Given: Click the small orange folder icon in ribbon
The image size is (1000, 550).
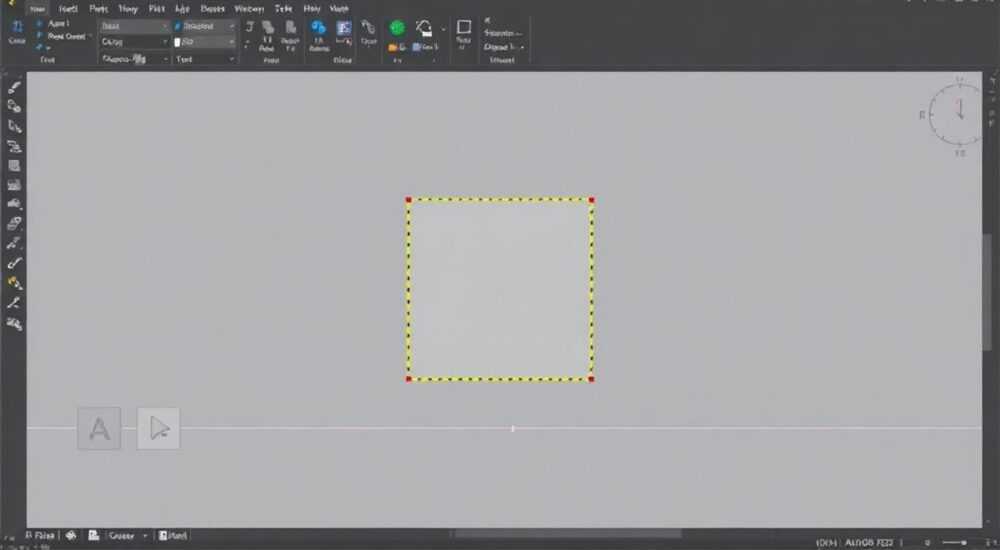Looking at the screenshot, I should tap(393, 47).
